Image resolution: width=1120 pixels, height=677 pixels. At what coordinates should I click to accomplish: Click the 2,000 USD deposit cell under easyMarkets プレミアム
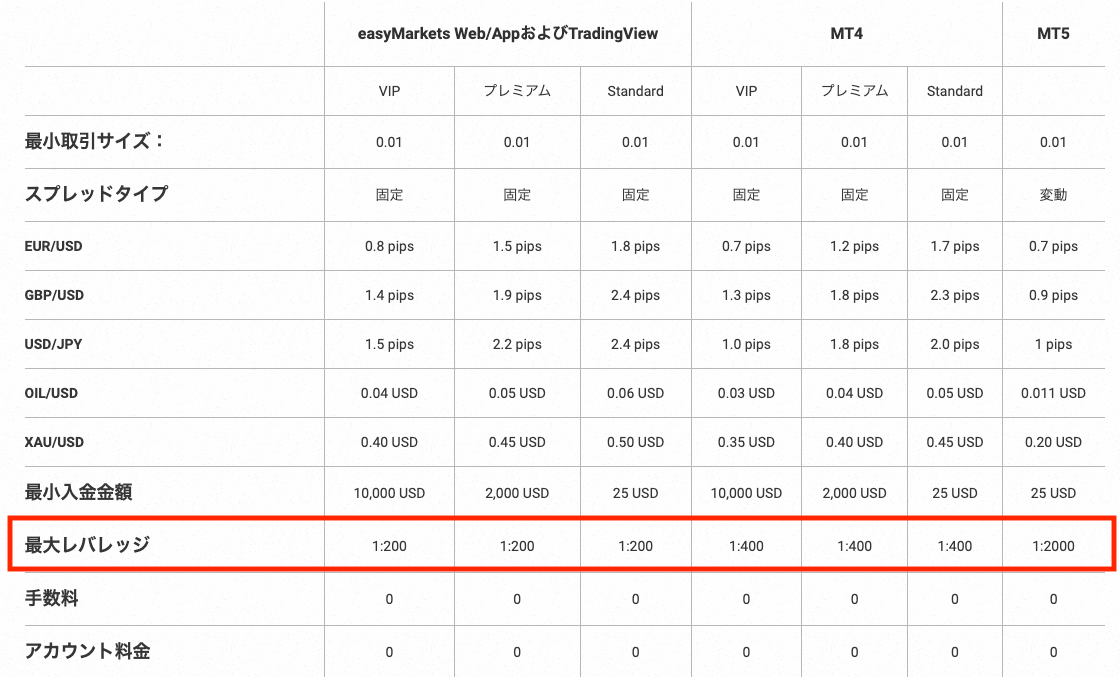517,493
